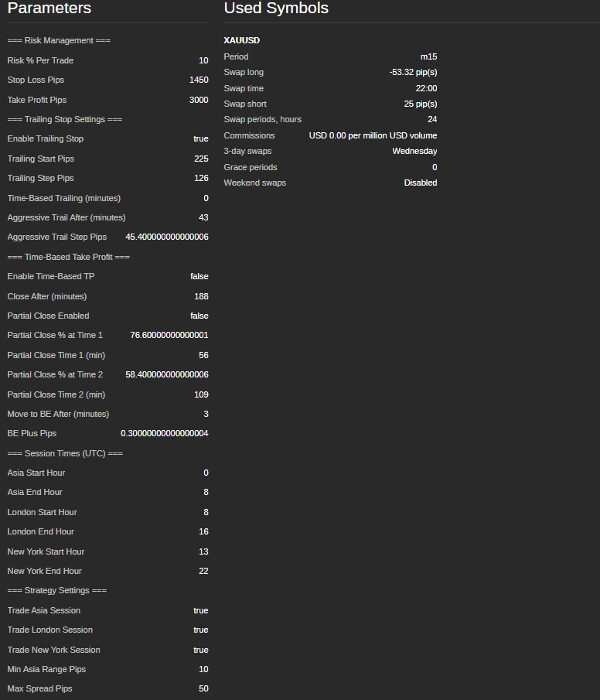Click London End Hour value 16
The image size is (600, 700).
204,532
